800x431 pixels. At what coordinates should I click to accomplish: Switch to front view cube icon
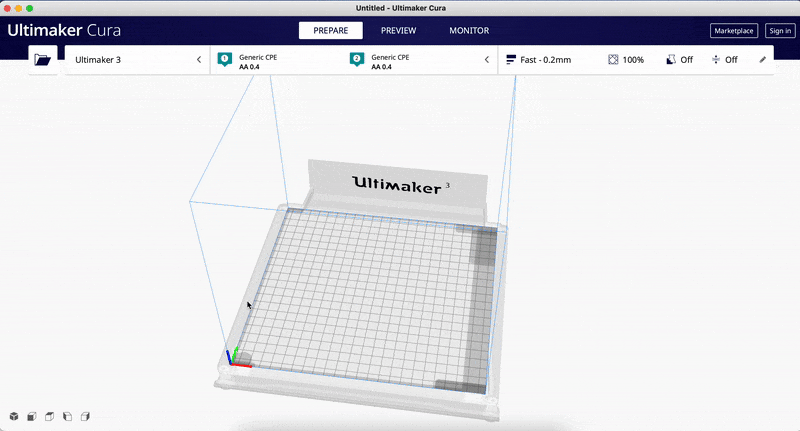tap(32, 417)
